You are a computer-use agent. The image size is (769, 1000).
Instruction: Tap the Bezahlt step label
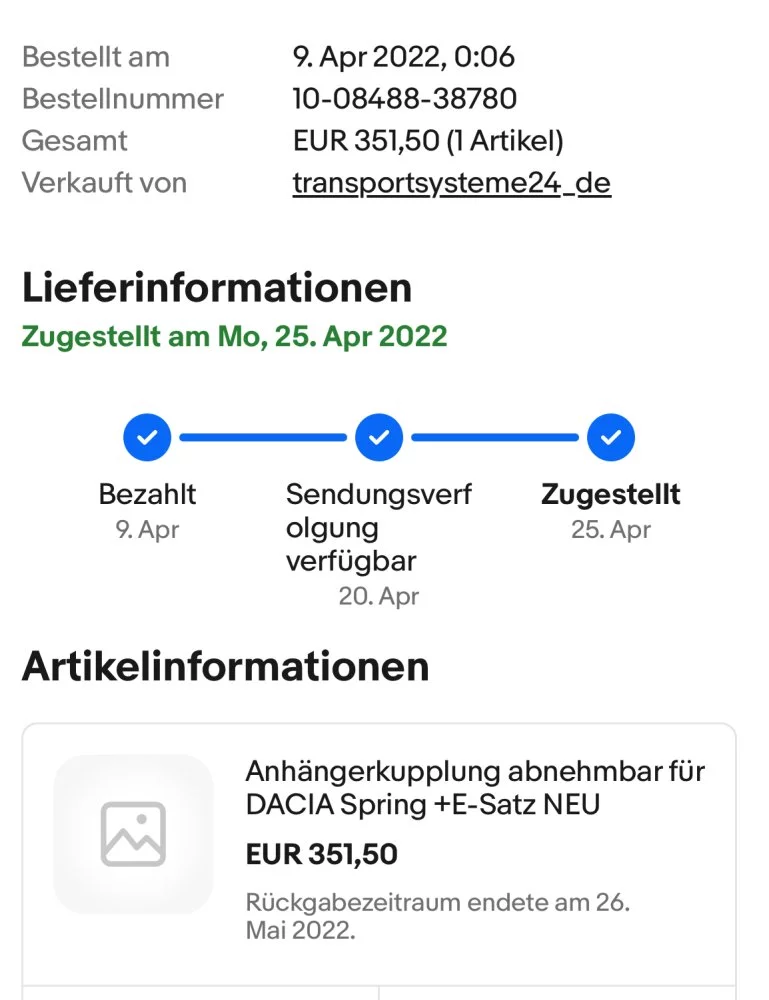147,494
